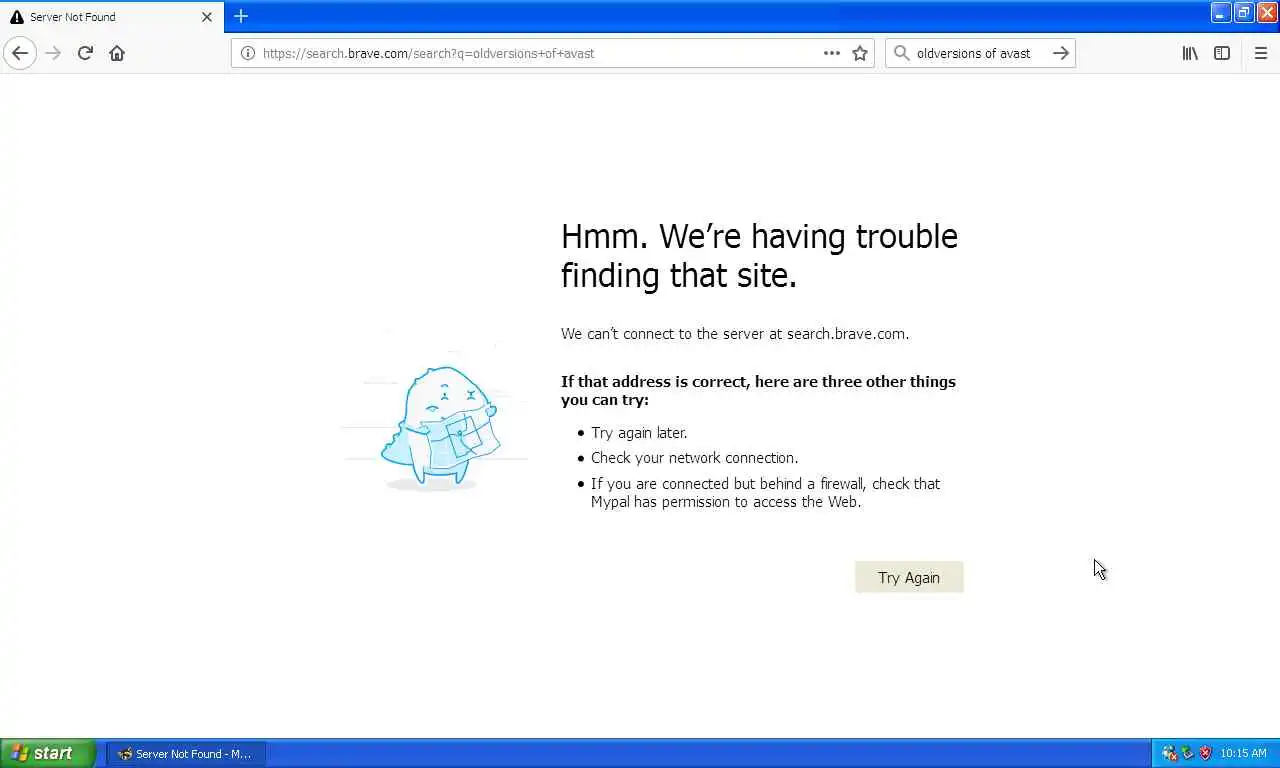
Task: Toggle the sidebar view
Action: tap(1222, 53)
